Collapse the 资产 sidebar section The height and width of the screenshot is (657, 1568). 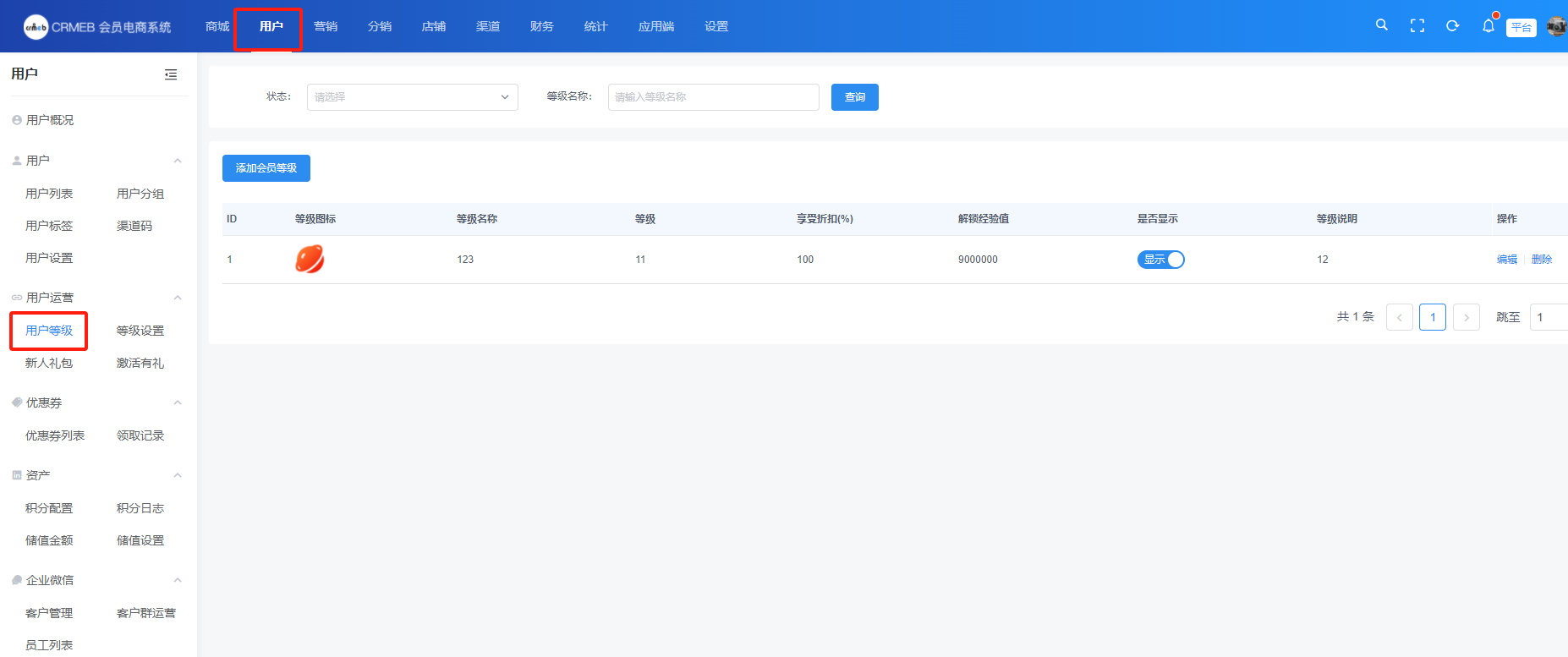click(178, 475)
